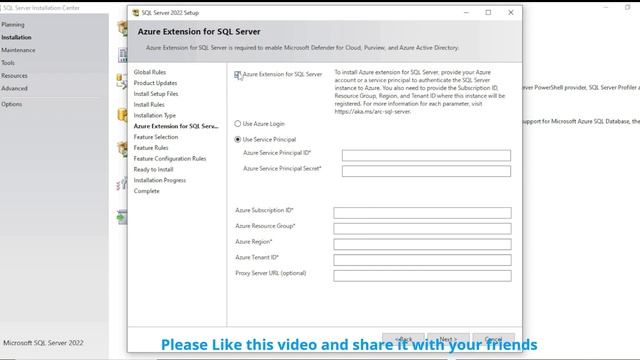Close the SQL Server 2022 Setup window
Screen dimensions: 640x360
511,13
